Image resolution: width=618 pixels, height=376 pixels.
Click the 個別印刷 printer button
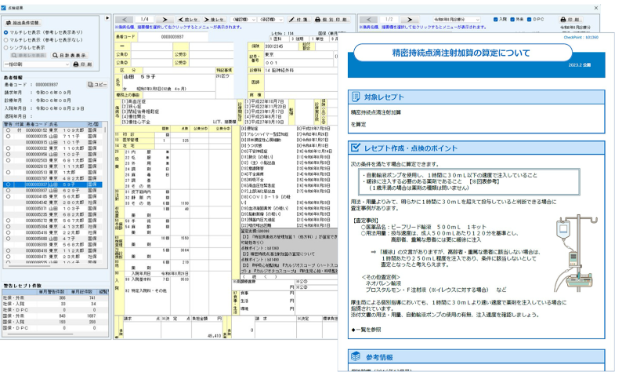tap(331, 19)
